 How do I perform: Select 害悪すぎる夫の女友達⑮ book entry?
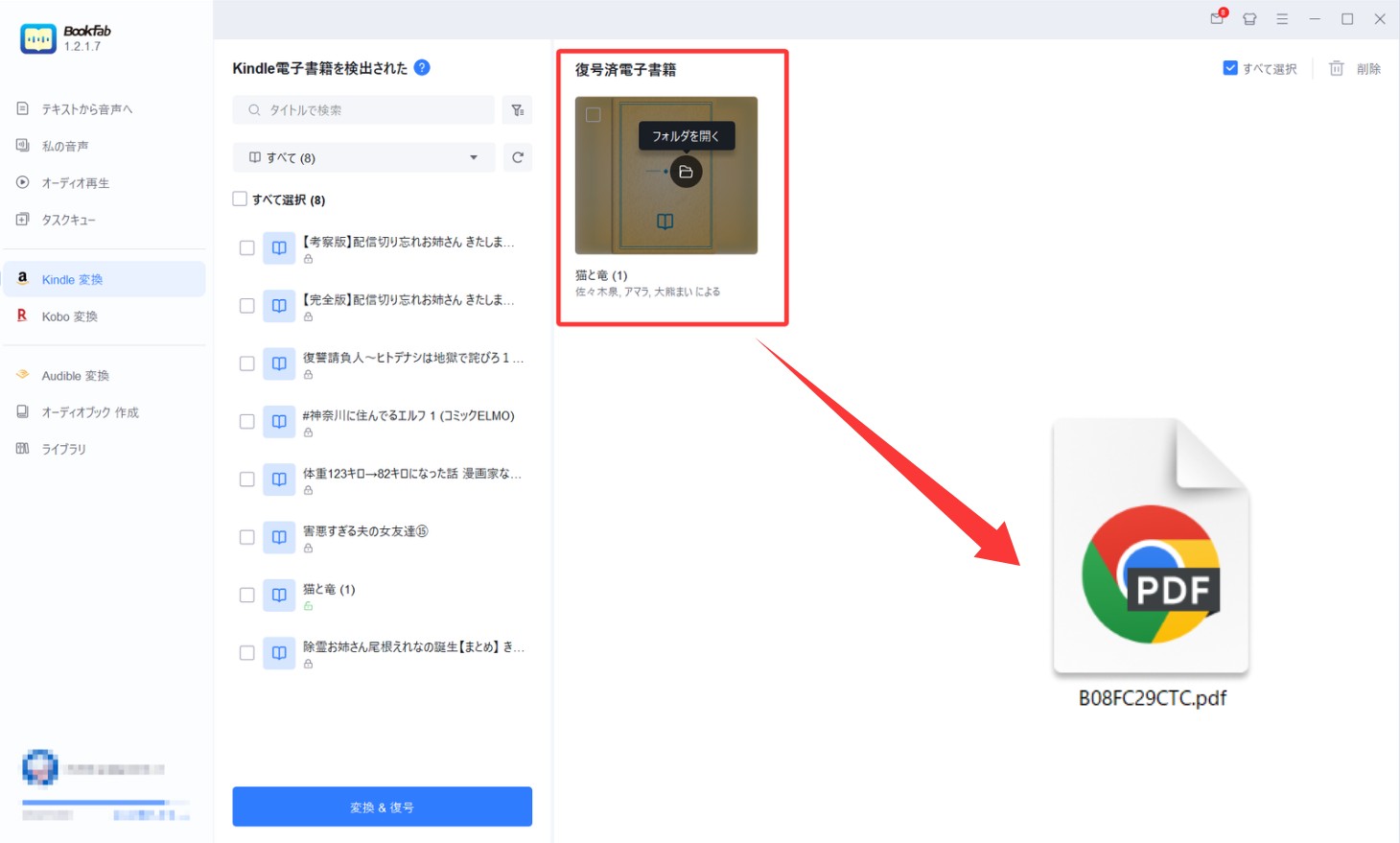(365, 531)
